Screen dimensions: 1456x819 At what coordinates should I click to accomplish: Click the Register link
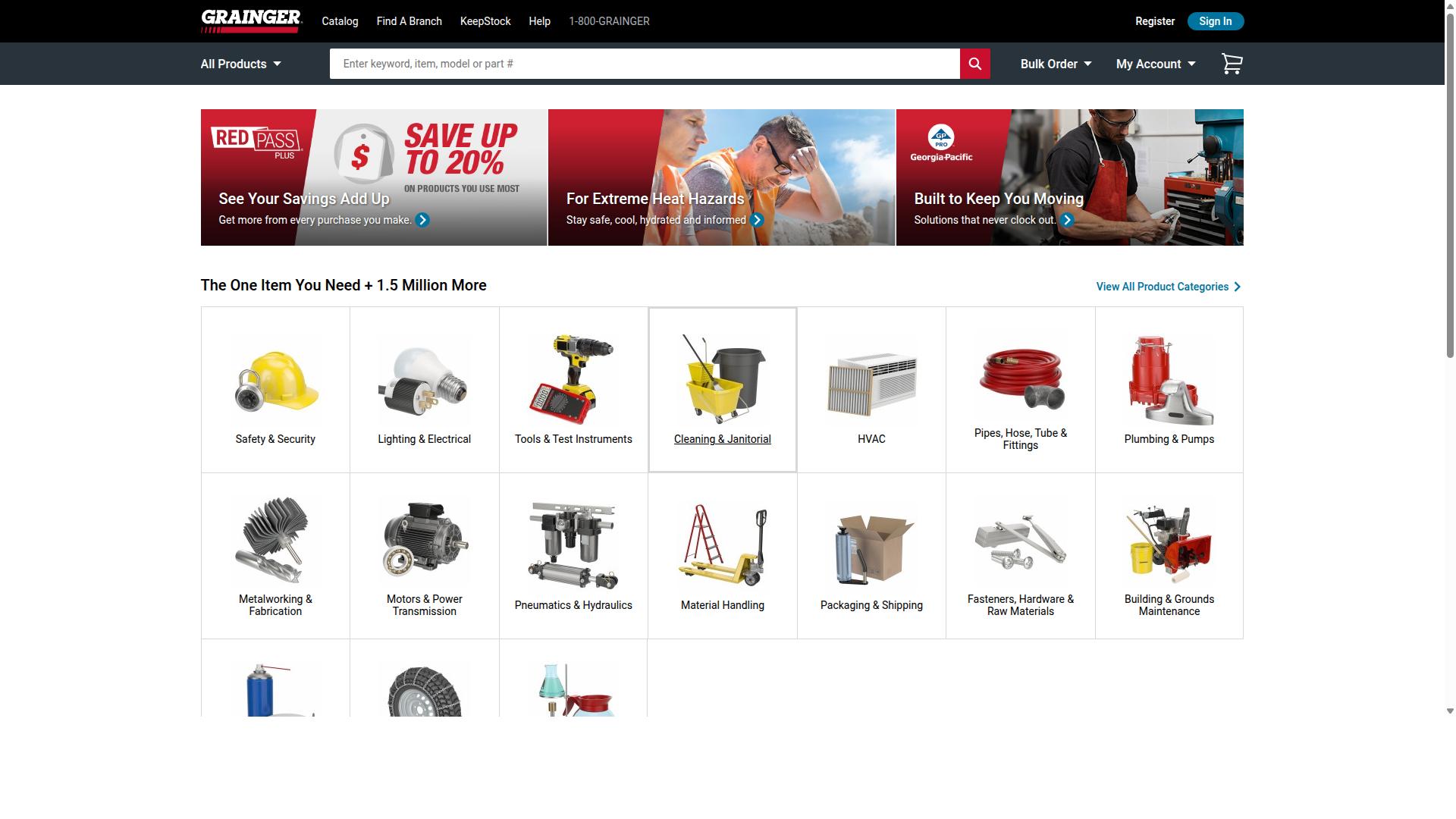[1154, 21]
